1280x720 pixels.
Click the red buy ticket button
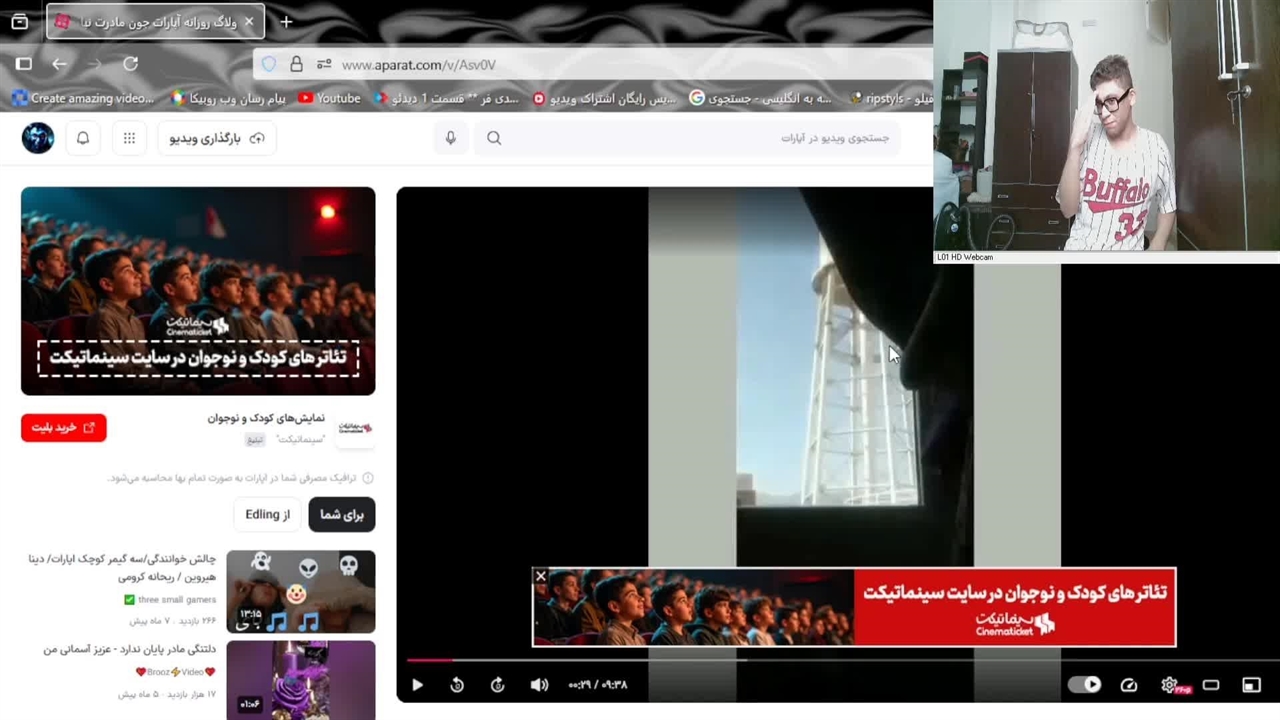click(63, 428)
